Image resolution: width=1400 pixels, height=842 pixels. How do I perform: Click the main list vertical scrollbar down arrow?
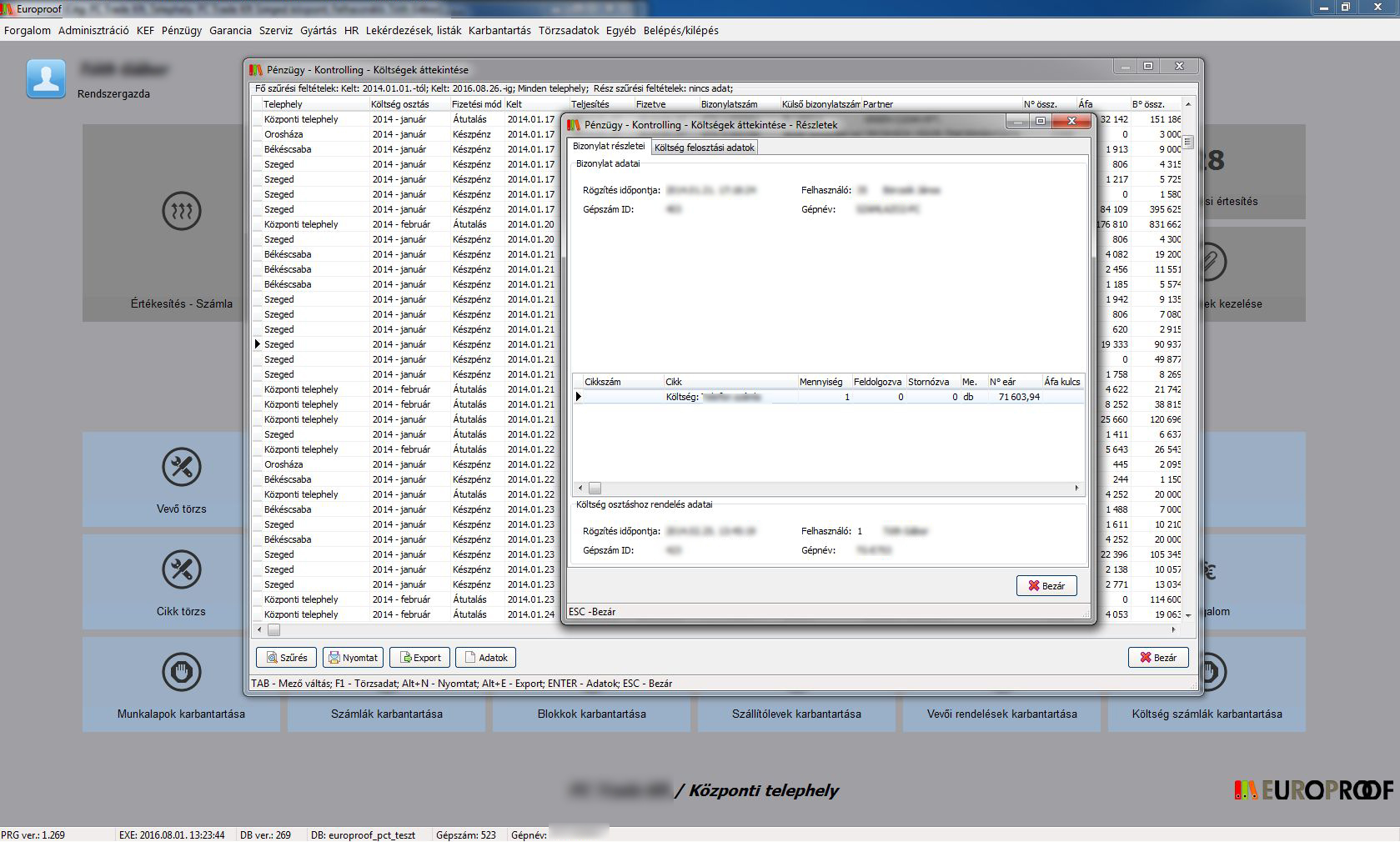point(1188,615)
